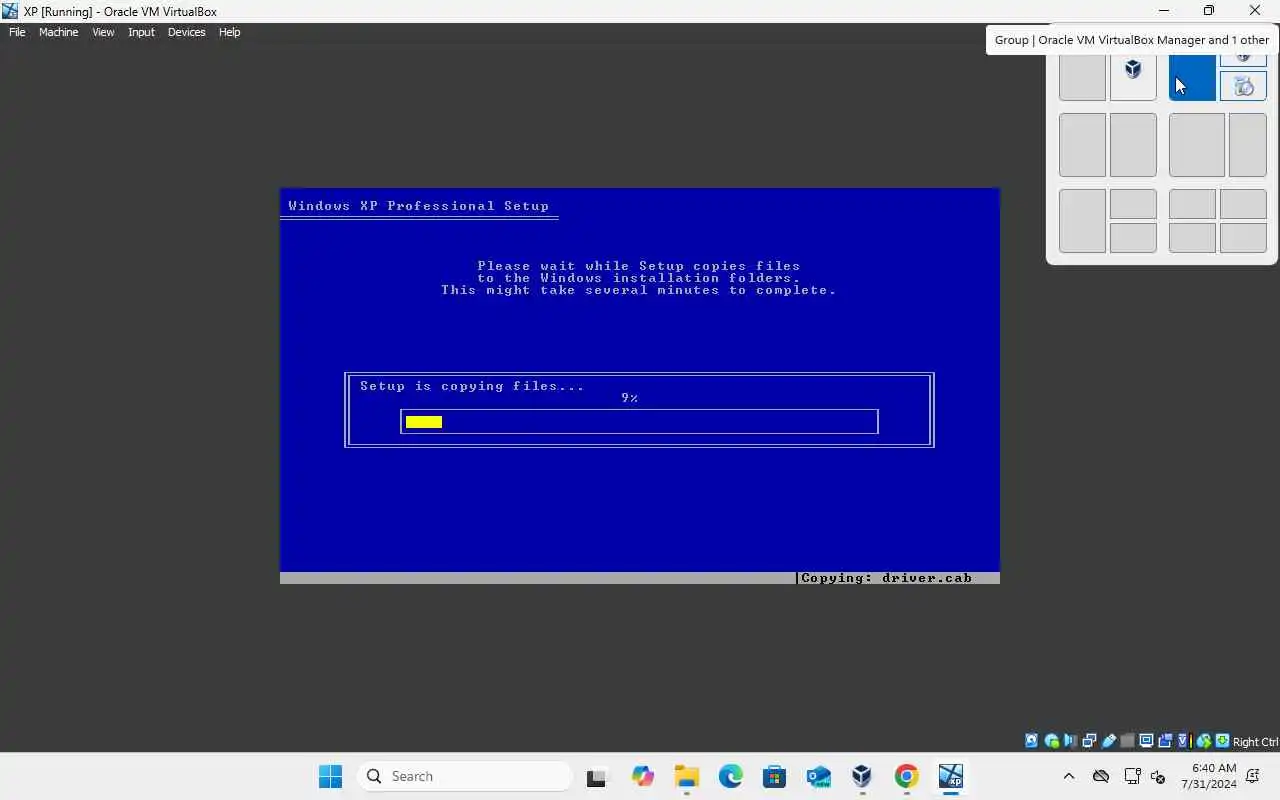Open Google Chrome from taskbar
The image size is (1280, 800).
click(906, 776)
